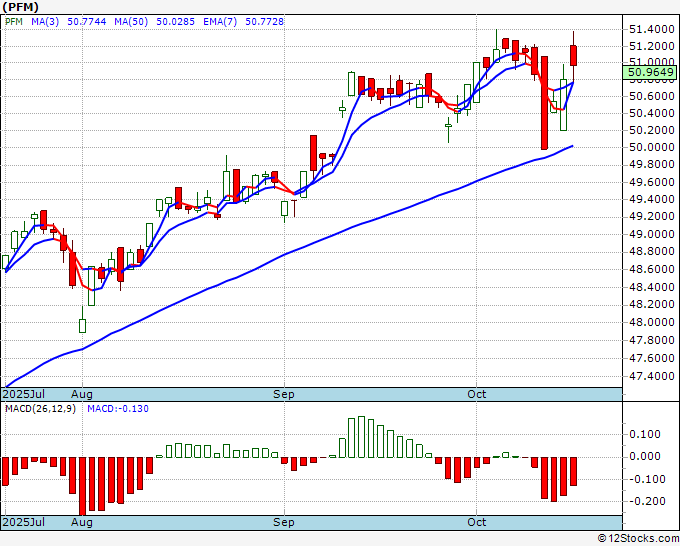Click Oct on the MACD time axis
Viewport: 680px width, 546px height.
pos(477,522)
